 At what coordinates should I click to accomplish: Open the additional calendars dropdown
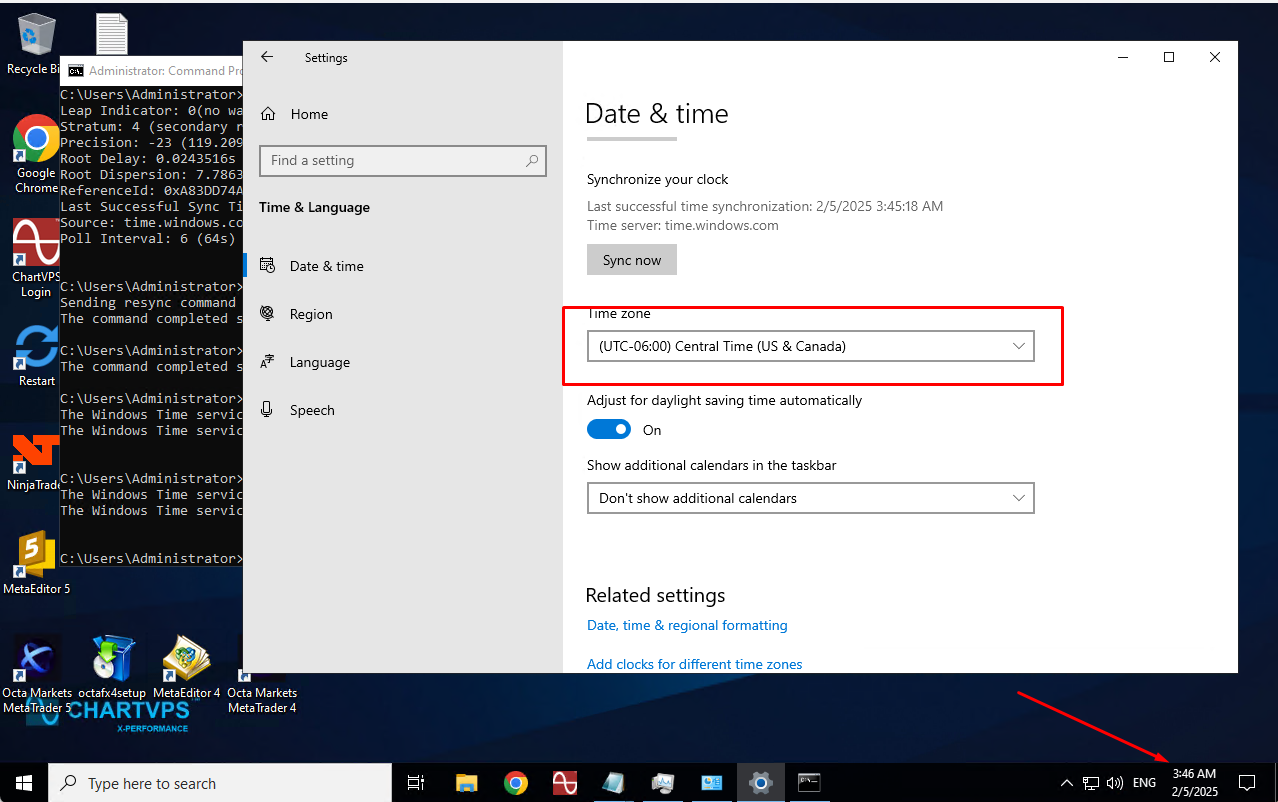click(x=810, y=498)
